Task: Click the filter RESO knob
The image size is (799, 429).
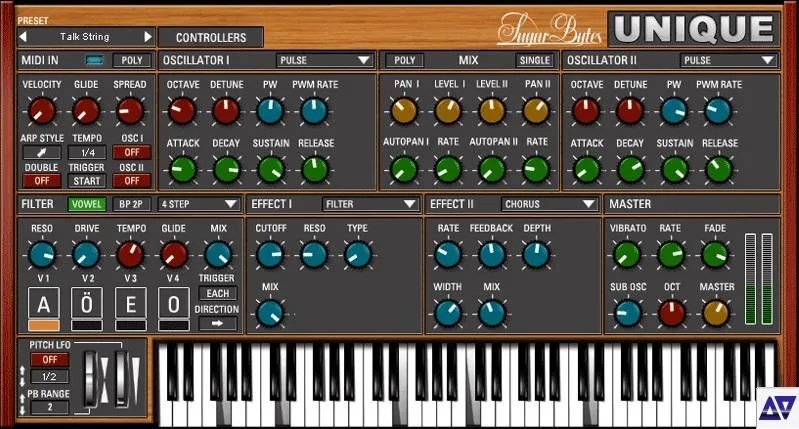Action: click(42, 255)
